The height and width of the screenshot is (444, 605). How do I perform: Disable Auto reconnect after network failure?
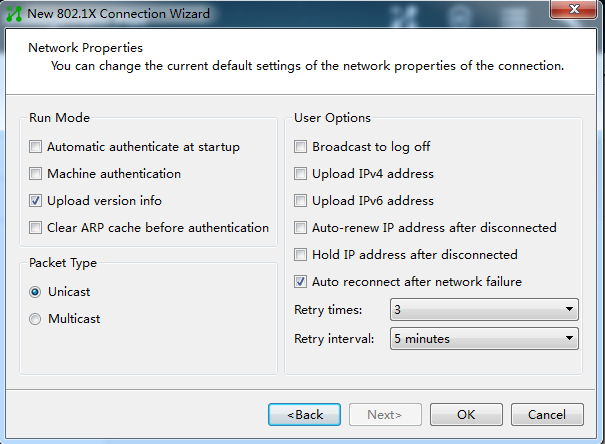[x=300, y=282]
